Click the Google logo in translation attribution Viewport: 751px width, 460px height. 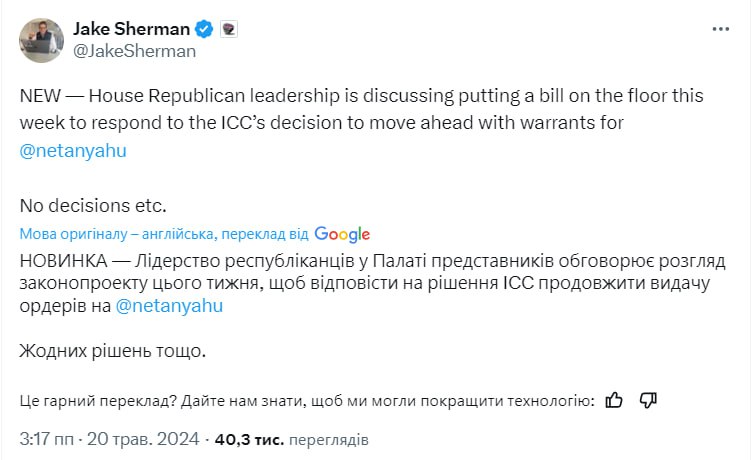tap(342, 234)
